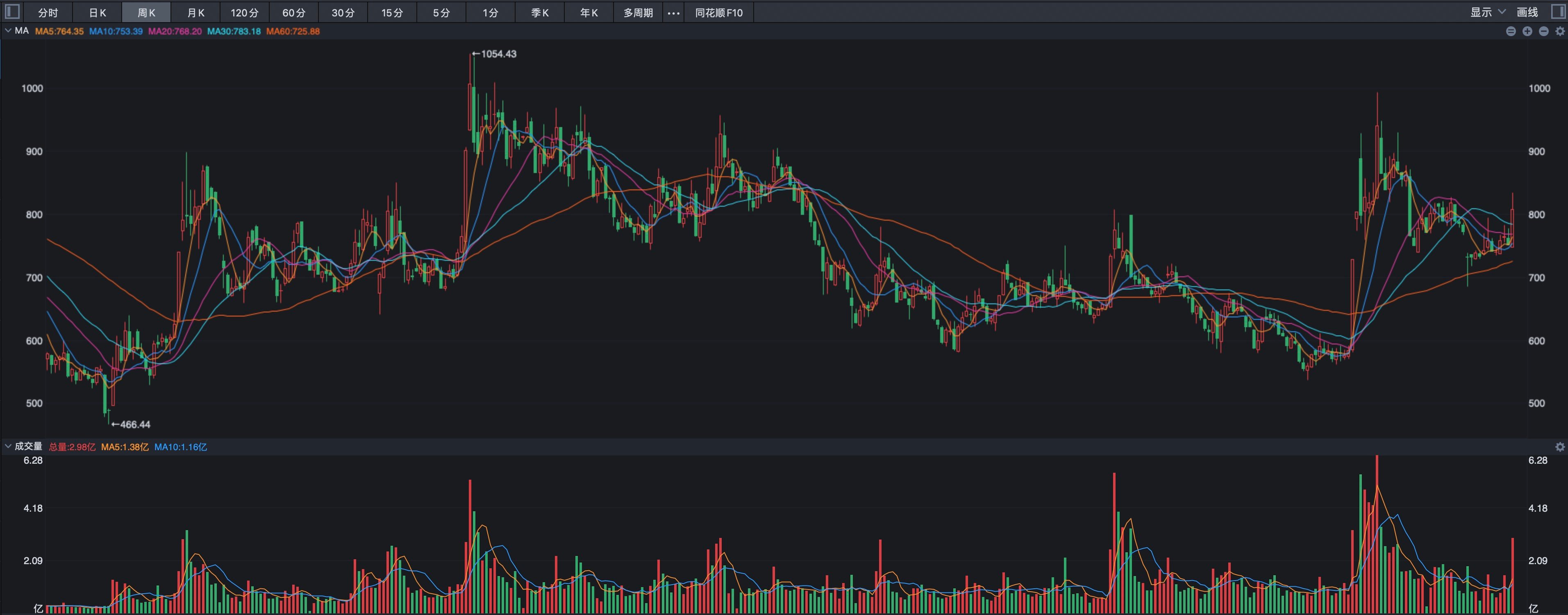Switch to 5分 period tab
This screenshot has width=1568, height=615.
pos(441,13)
